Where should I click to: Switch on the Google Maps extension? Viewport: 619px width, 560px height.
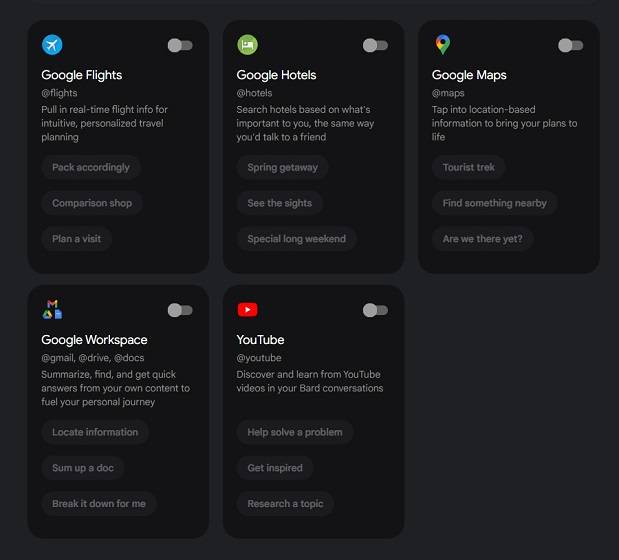tap(570, 45)
